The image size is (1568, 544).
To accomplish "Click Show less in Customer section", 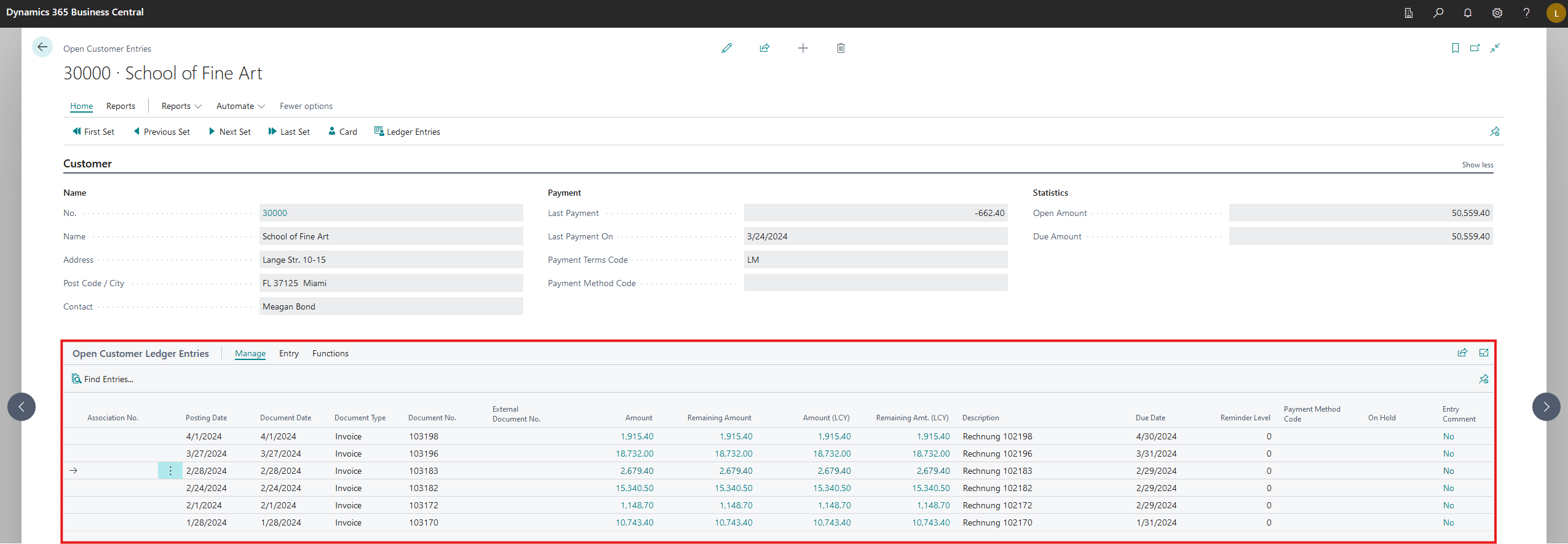I will (1477, 165).
